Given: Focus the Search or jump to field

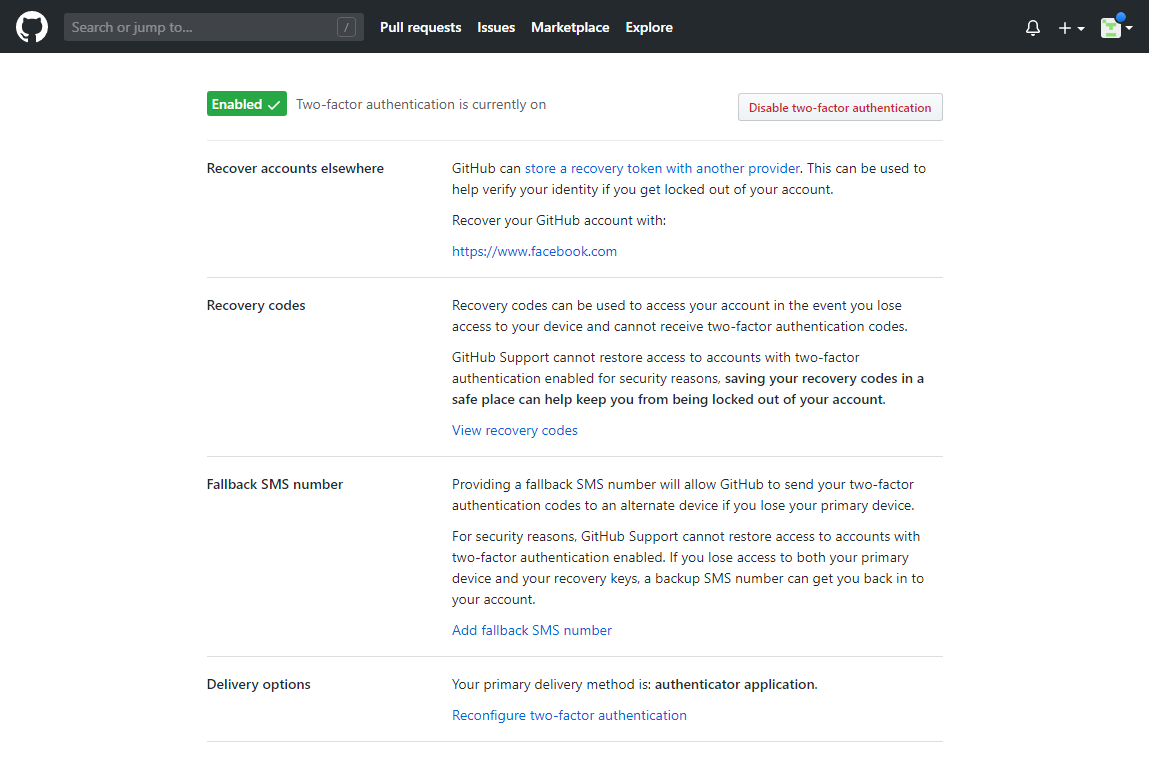Looking at the screenshot, I should pos(200,27).
